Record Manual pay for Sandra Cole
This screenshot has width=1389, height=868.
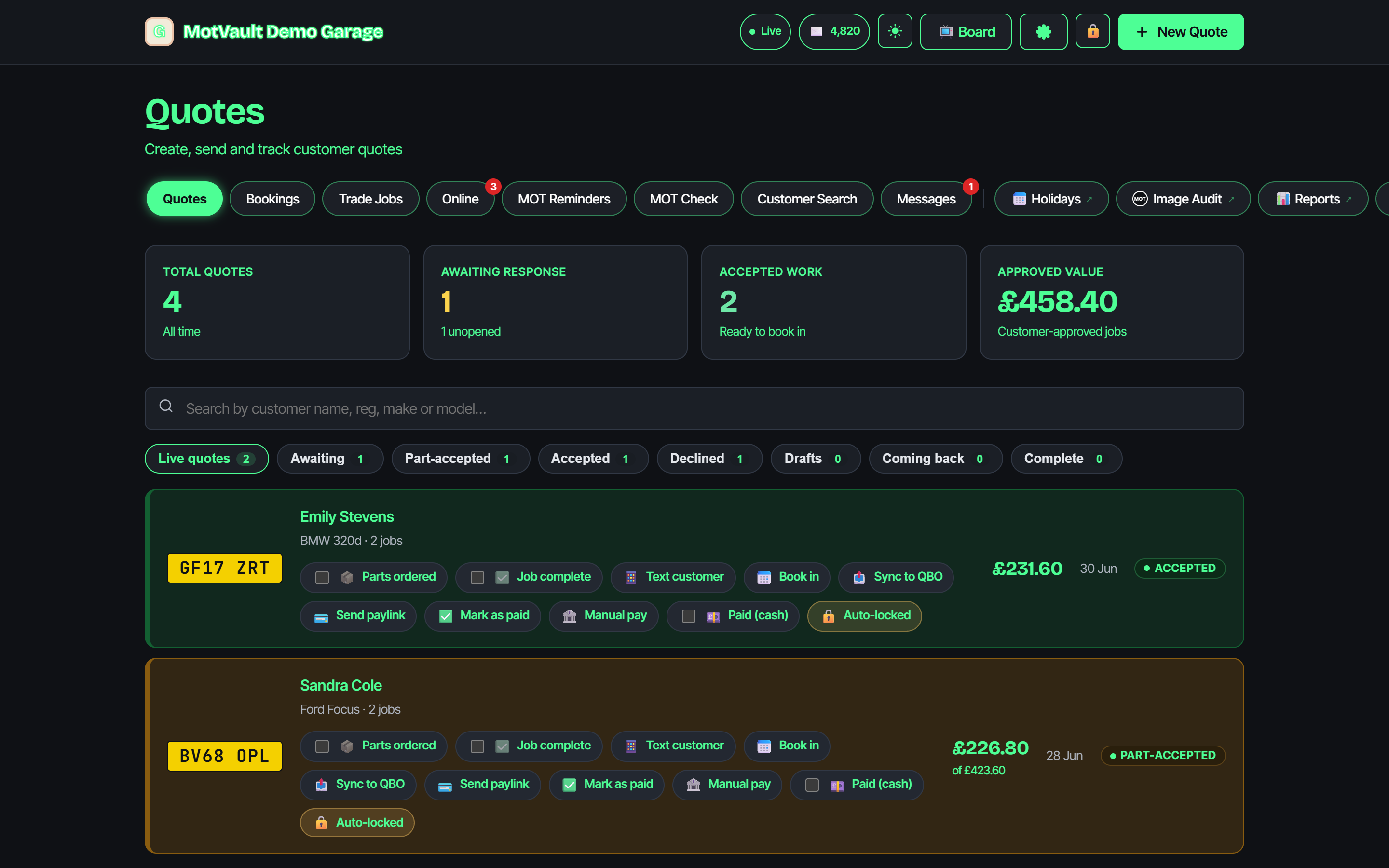727,784
